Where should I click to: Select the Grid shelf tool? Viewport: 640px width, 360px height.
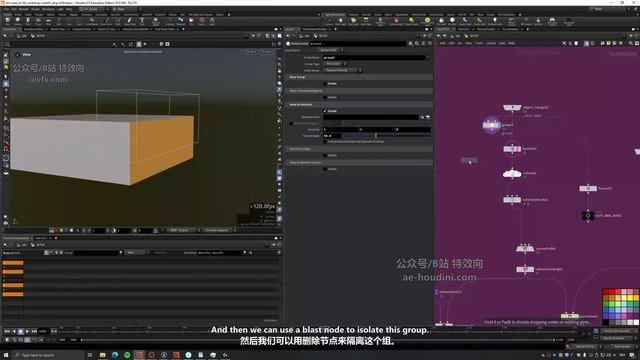coord(48,21)
